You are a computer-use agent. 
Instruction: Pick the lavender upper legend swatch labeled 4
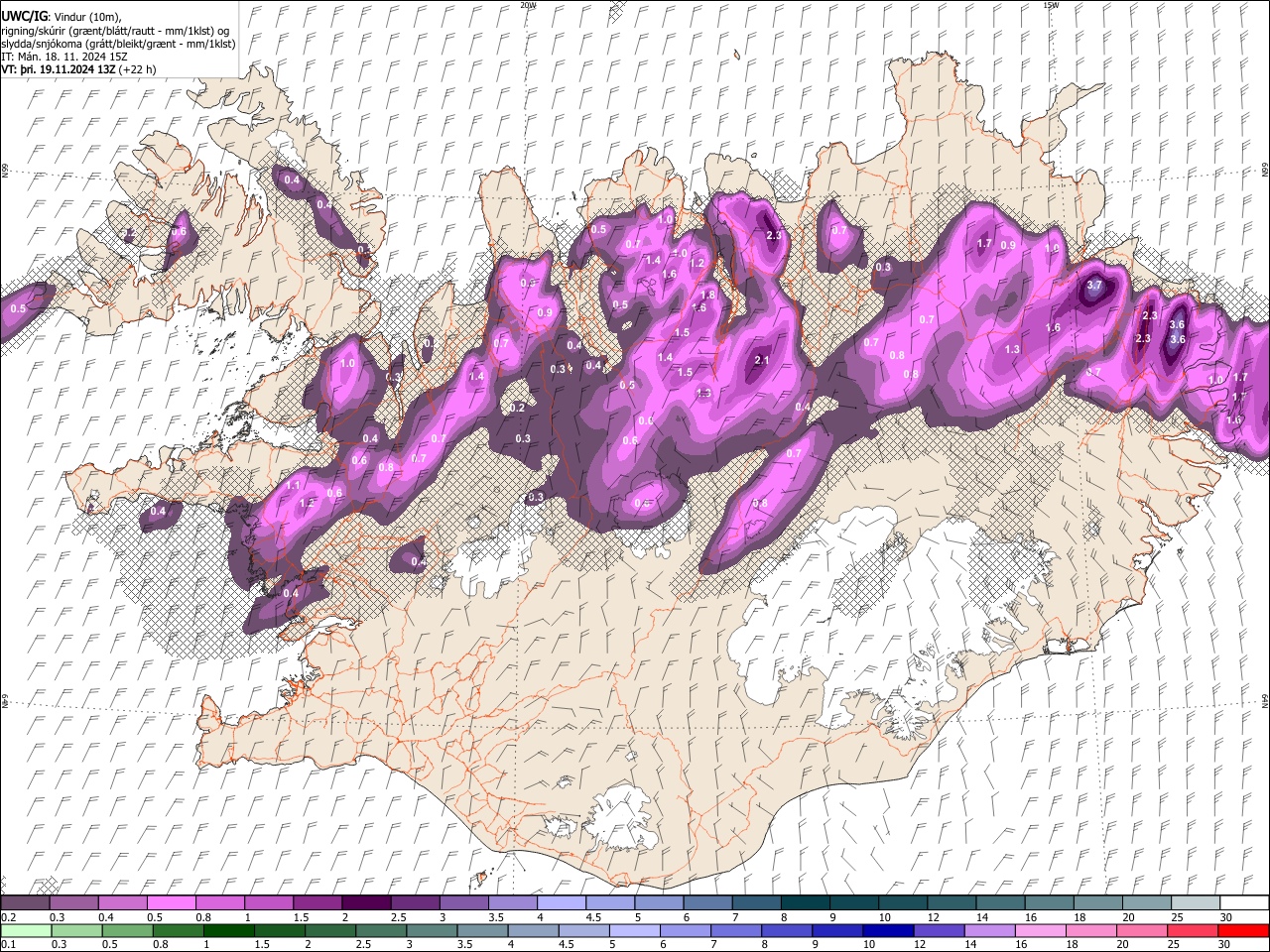tap(562, 902)
